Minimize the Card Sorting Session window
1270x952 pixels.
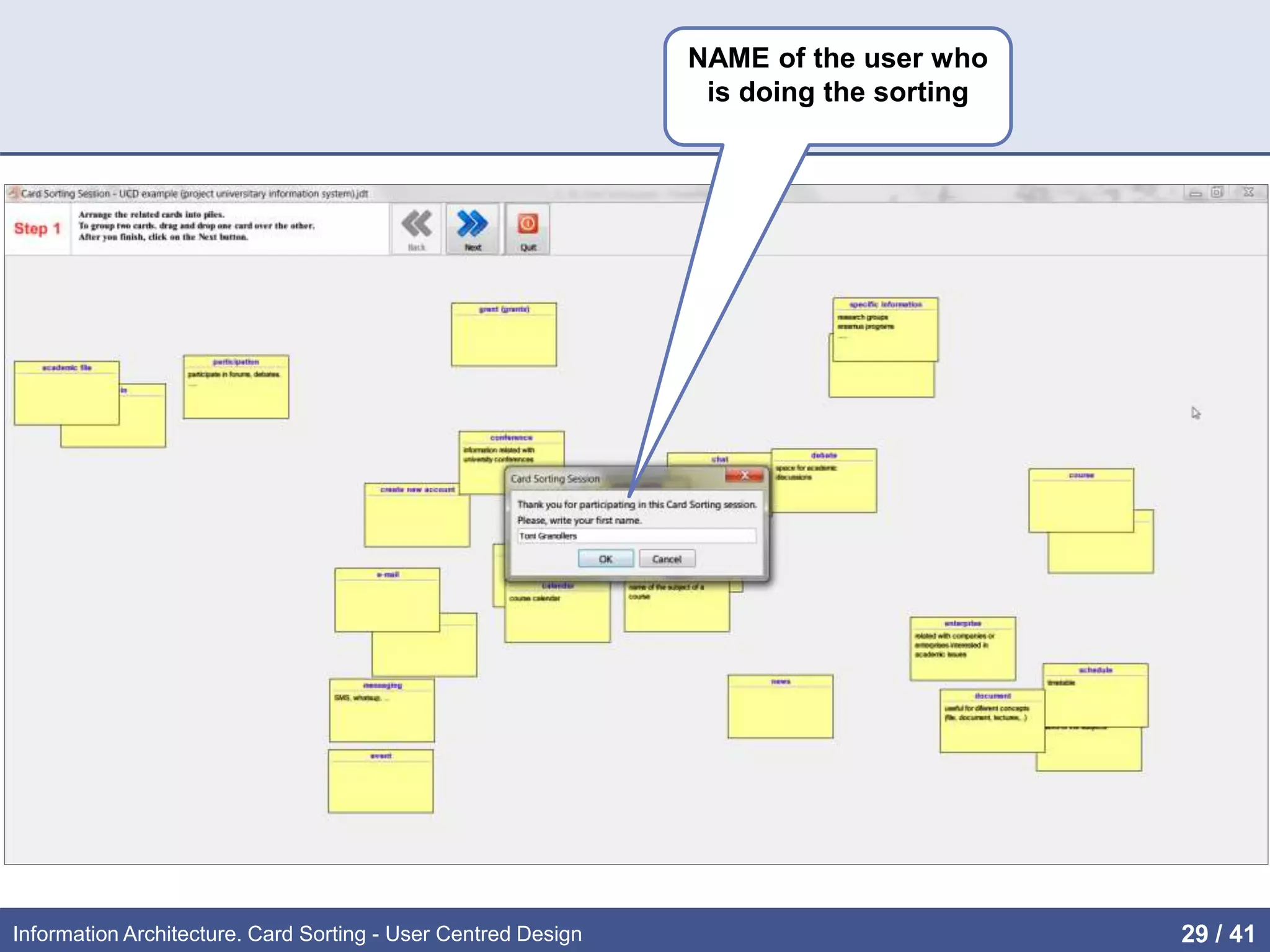click(1195, 193)
